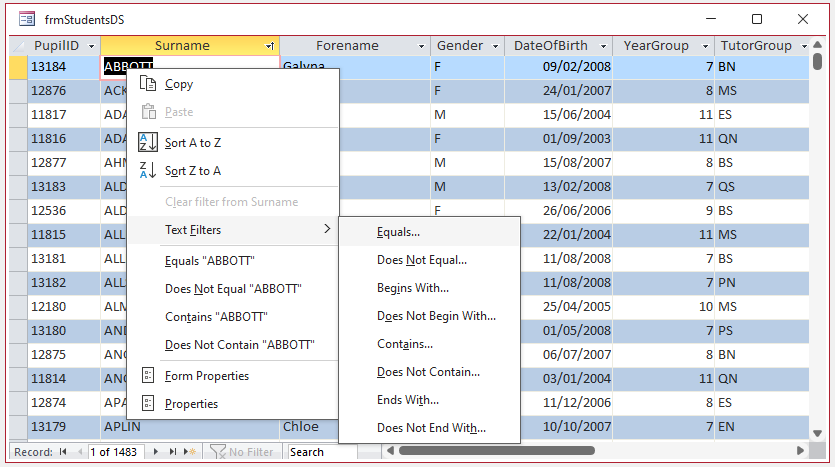
Task: Click PupilID cell 13180
Action: coord(64,331)
